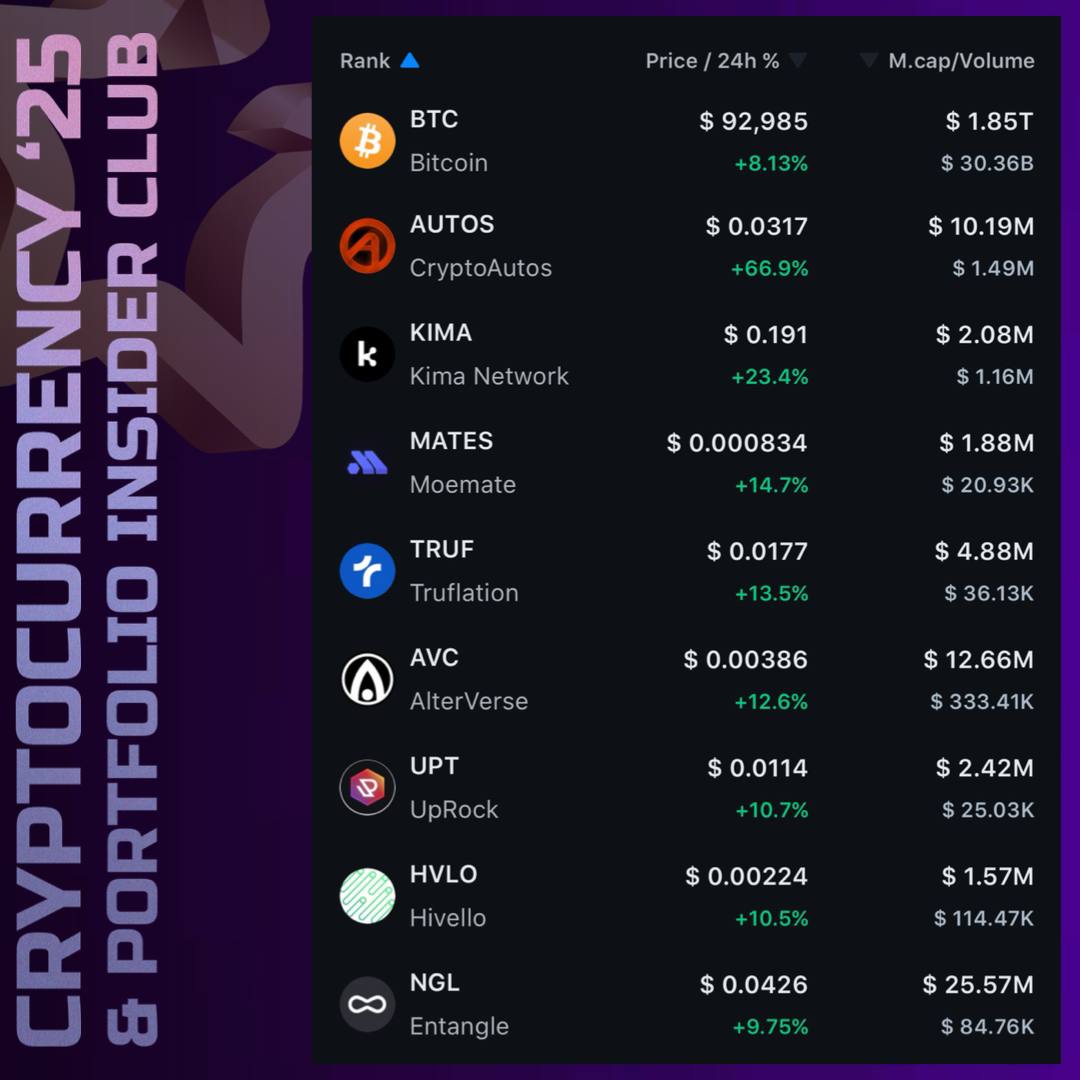Select the Kima Network black logo
1080x1080 pixels.
click(367, 354)
